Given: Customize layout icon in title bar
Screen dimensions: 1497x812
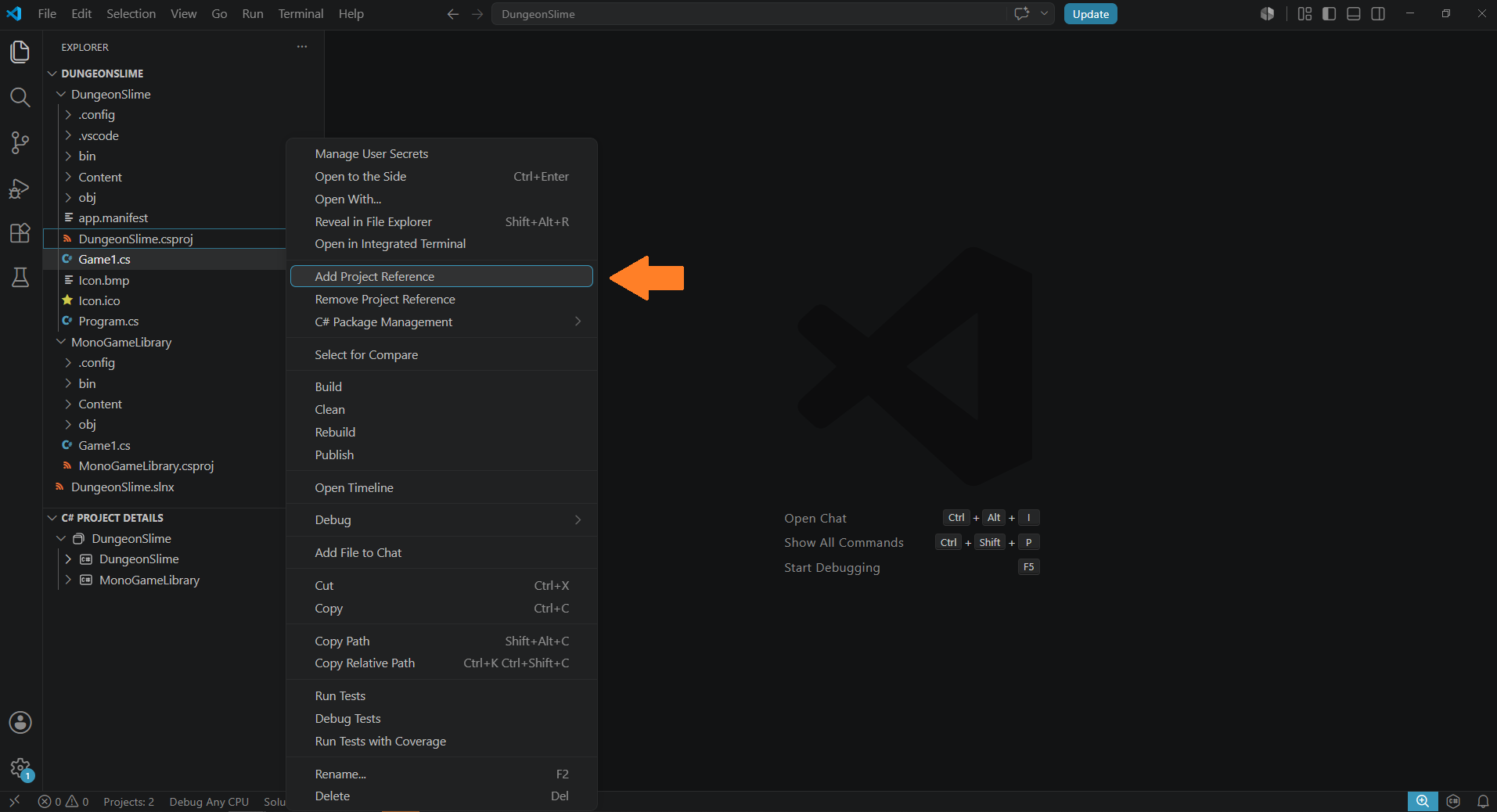Looking at the screenshot, I should pyautogui.click(x=1304, y=14).
